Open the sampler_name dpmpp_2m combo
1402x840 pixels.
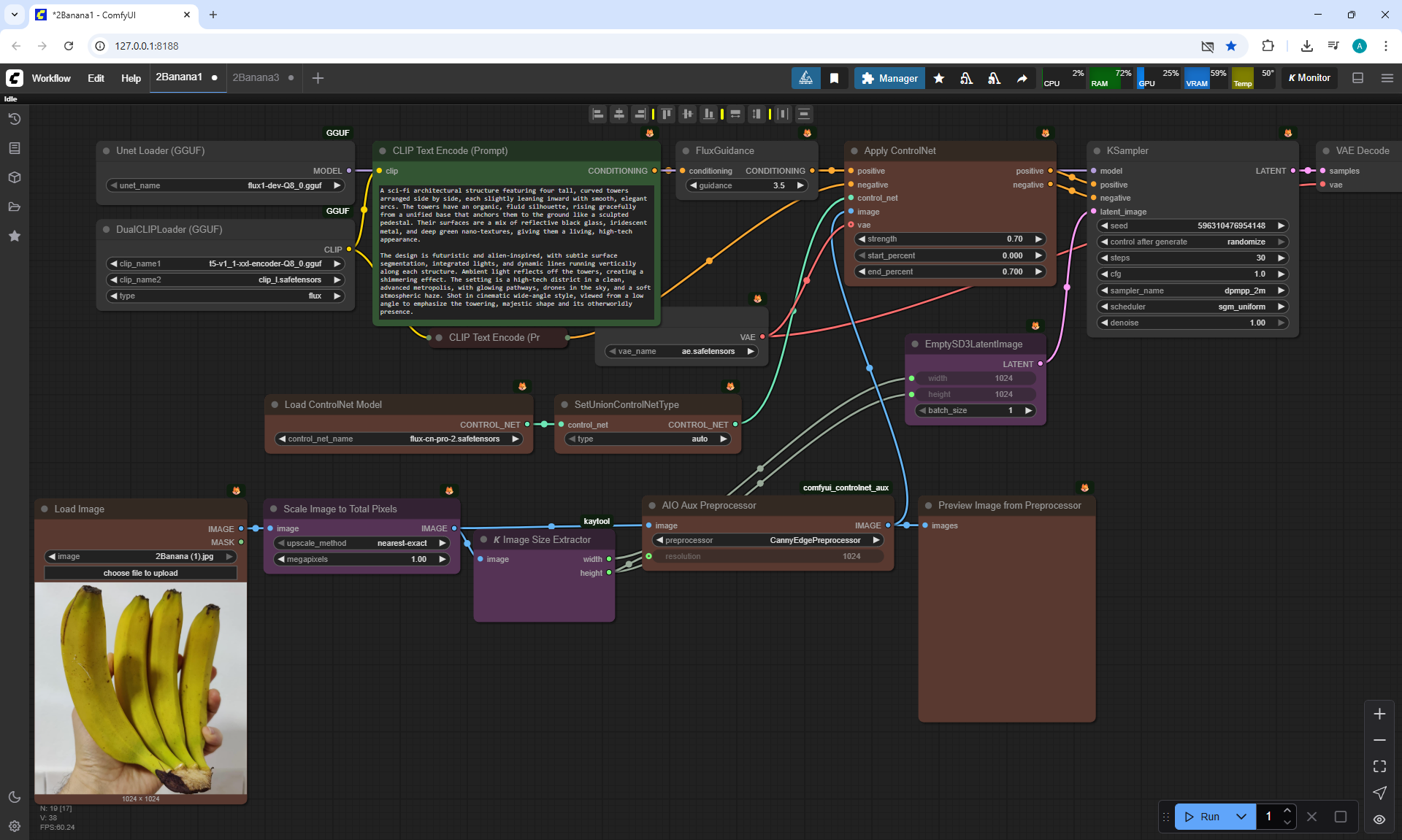coord(1192,290)
